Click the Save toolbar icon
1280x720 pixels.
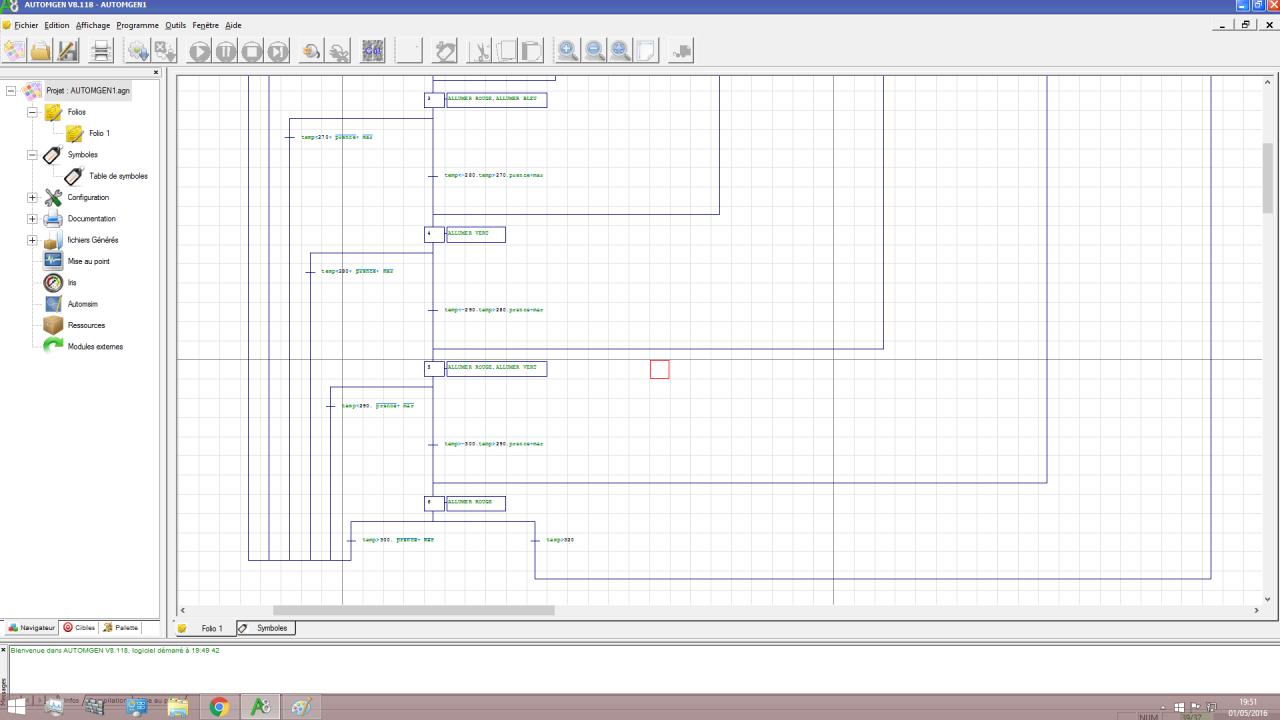point(67,50)
